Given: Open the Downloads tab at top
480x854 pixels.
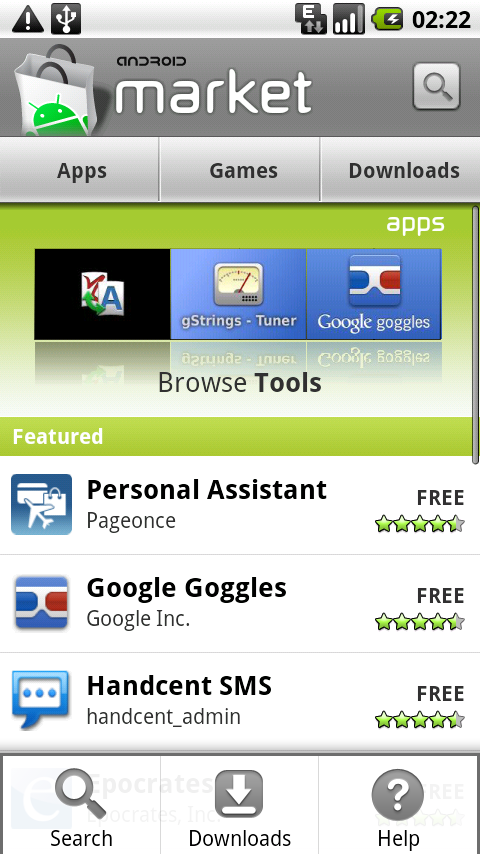Looking at the screenshot, I should [400, 170].
